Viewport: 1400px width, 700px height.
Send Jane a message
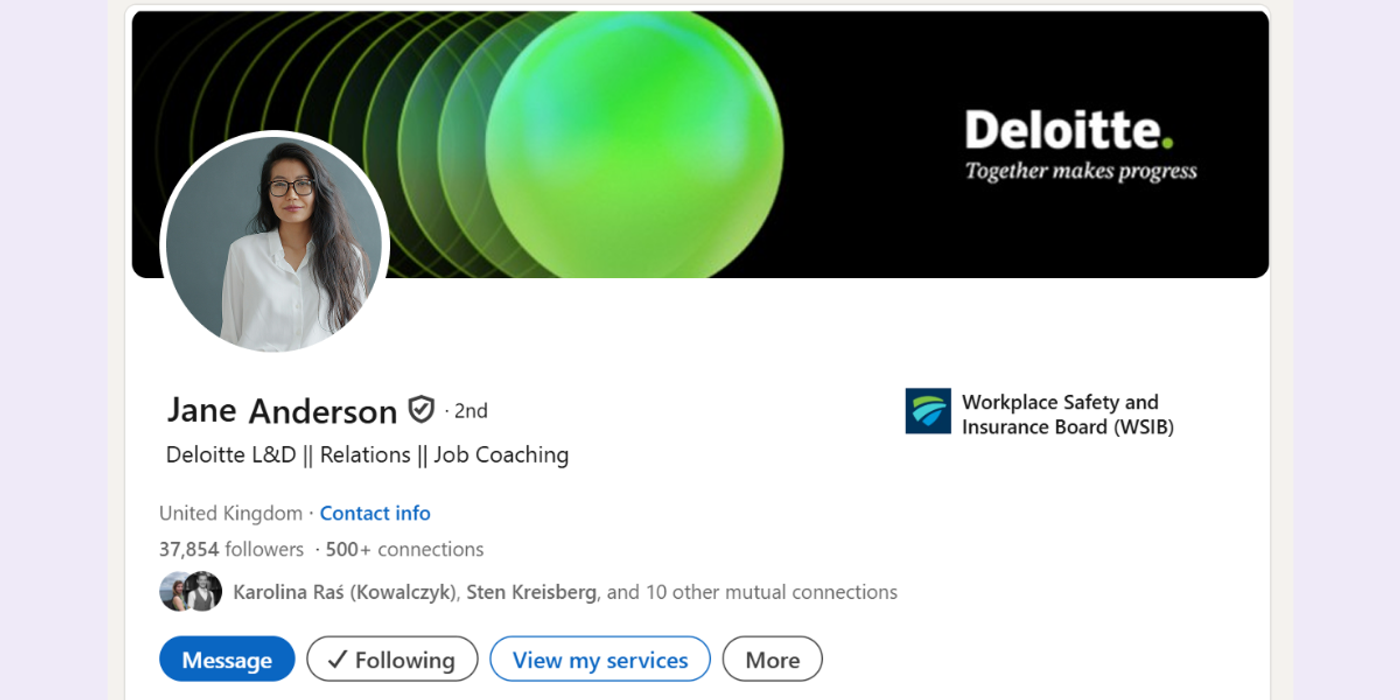pyautogui.click(x=227, y=659)
